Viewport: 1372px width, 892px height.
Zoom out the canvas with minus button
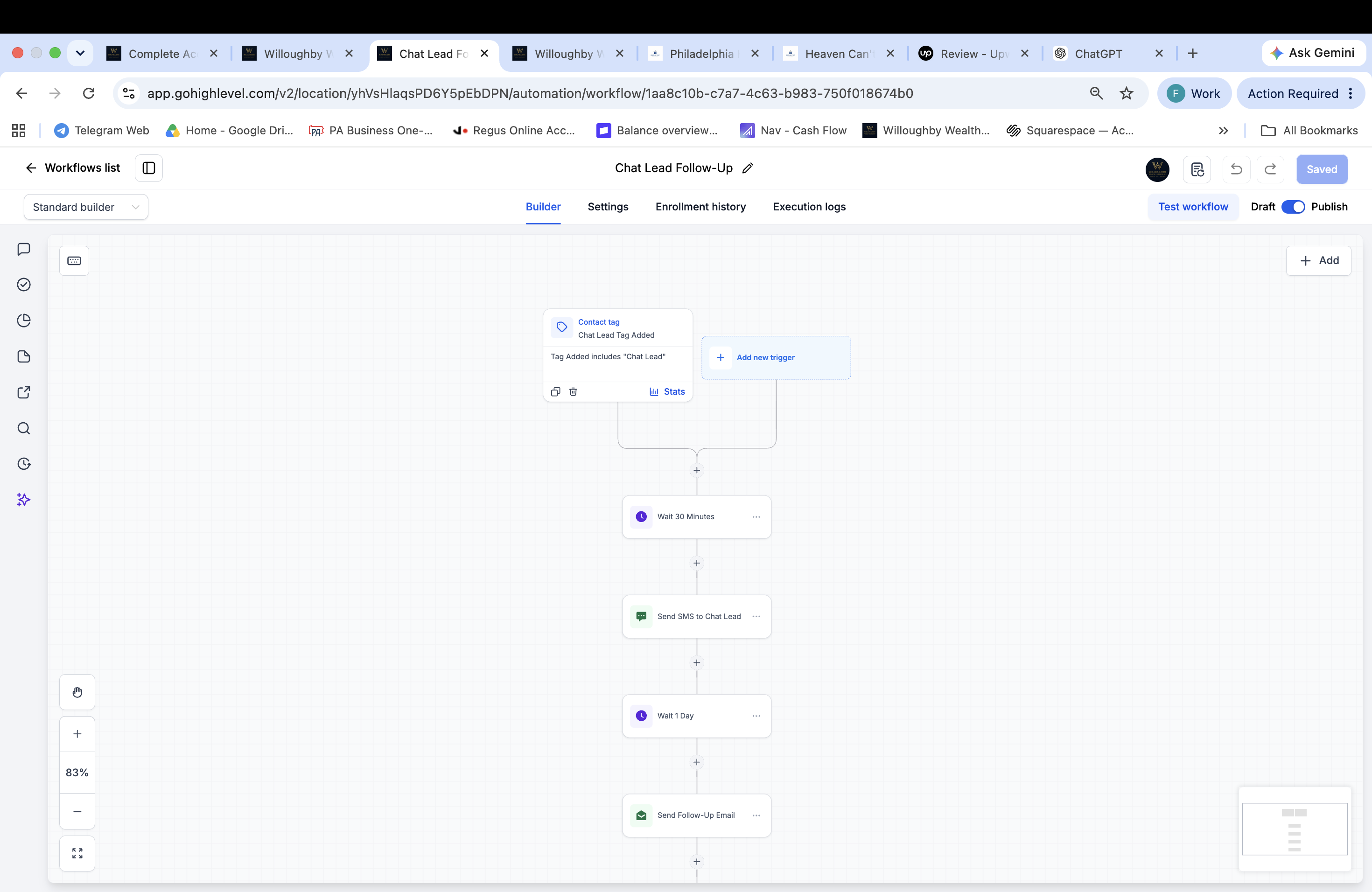pos(77,811)
